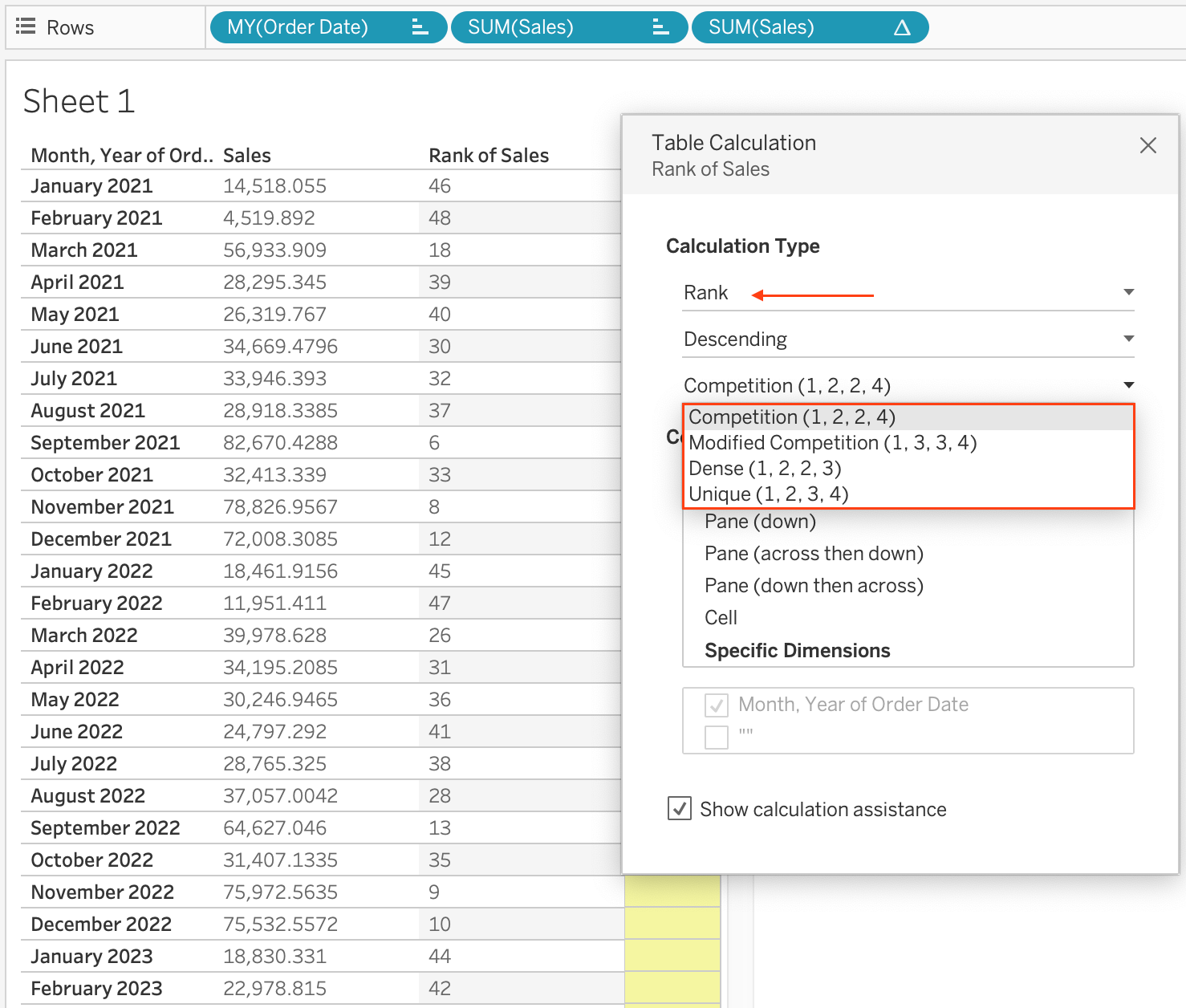
Task: Click delta table calculation icon on SUM(Sales)
Action: [x=902, y=28]
